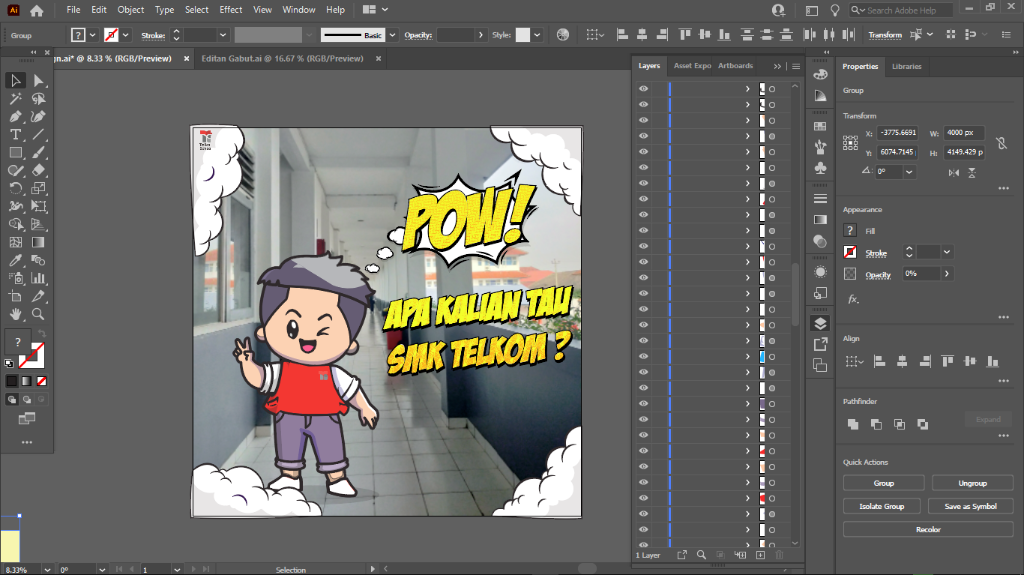Click the Save as Symbol button

point(970,506)
